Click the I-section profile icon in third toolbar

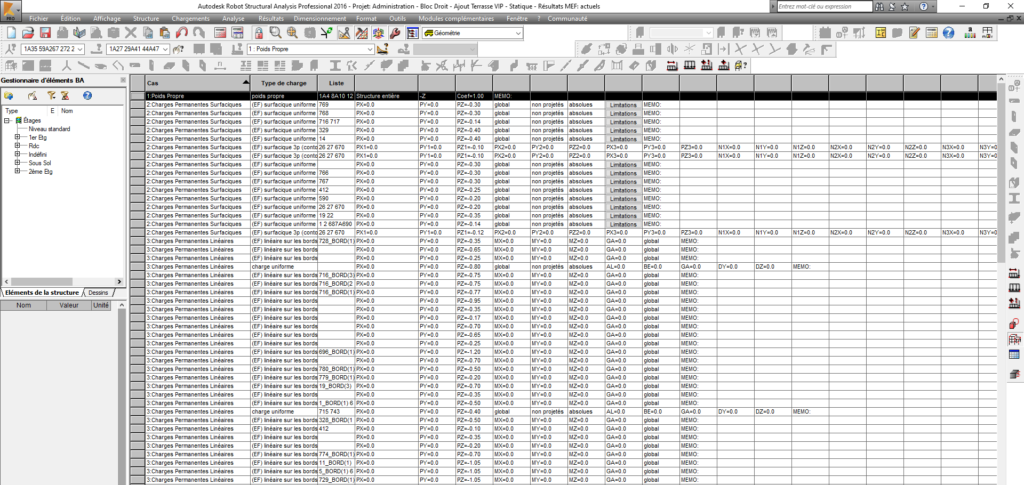click(336, 65)
